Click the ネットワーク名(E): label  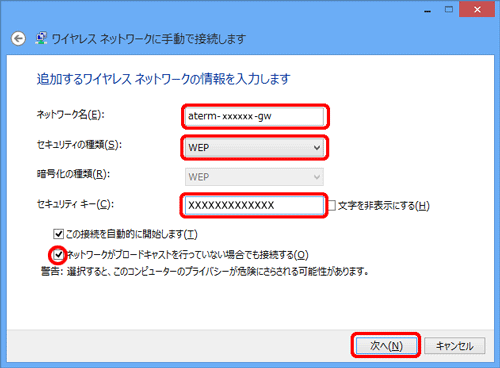pos(70,115)
